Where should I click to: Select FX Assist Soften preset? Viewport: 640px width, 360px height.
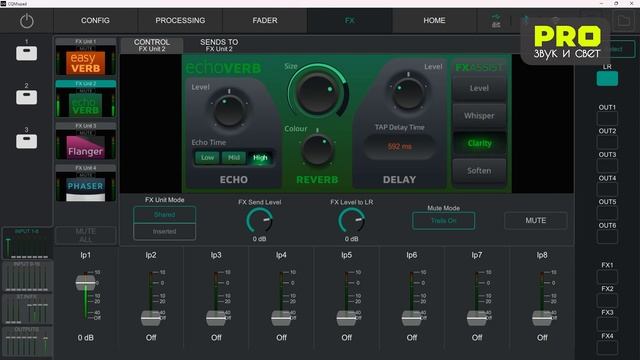tap(479, 171)
